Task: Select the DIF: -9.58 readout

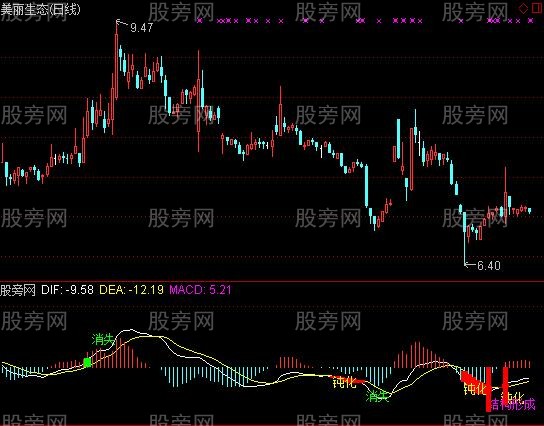Action: pos(67,290)
